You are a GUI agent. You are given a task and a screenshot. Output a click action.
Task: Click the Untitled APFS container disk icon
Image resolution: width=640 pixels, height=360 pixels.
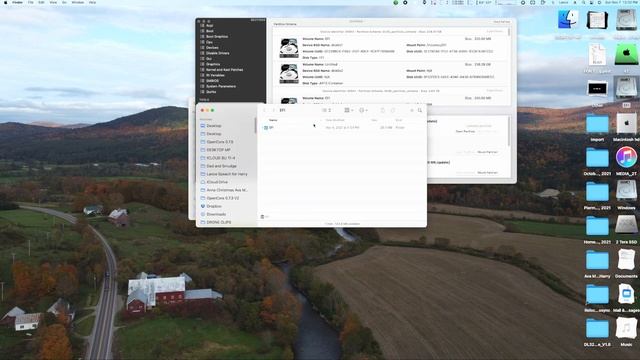point(289,74)
